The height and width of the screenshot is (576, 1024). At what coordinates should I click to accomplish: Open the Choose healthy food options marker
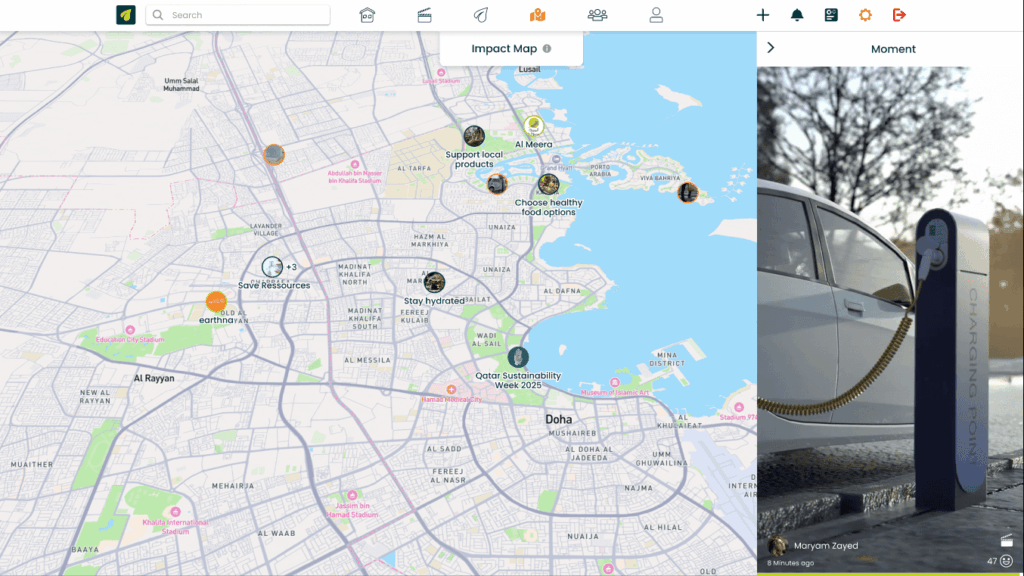click(549, 184)
